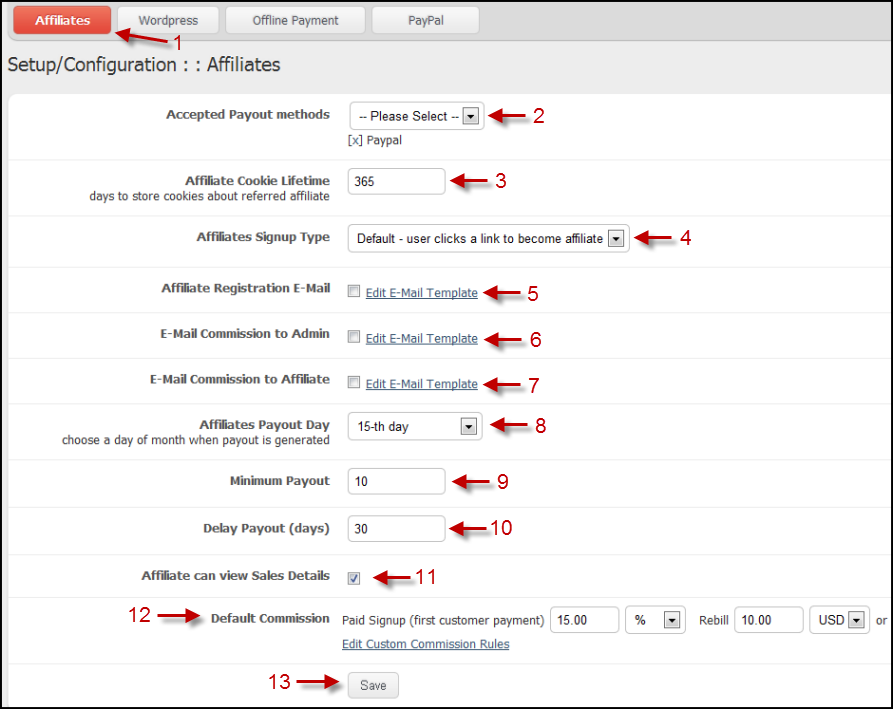Enable E-Mail Commission to Admin checkbox

point(354,338)
